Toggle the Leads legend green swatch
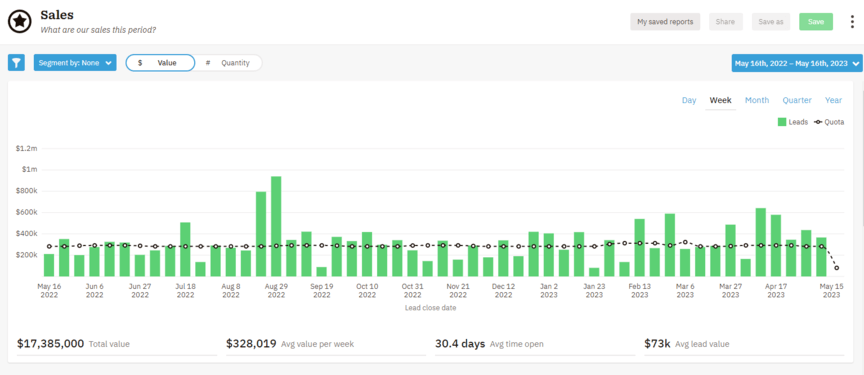Screen dimensions: 864x375 click(782, 122)
